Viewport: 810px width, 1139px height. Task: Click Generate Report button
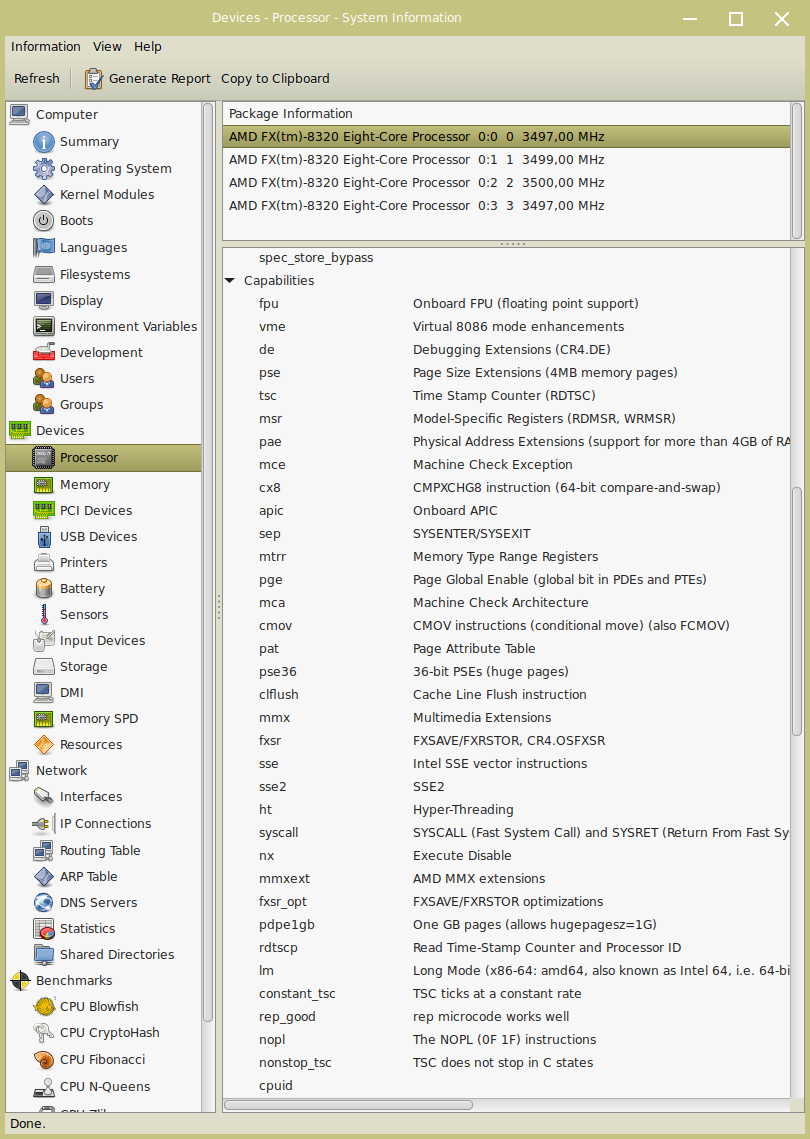(x=147, y=78)
